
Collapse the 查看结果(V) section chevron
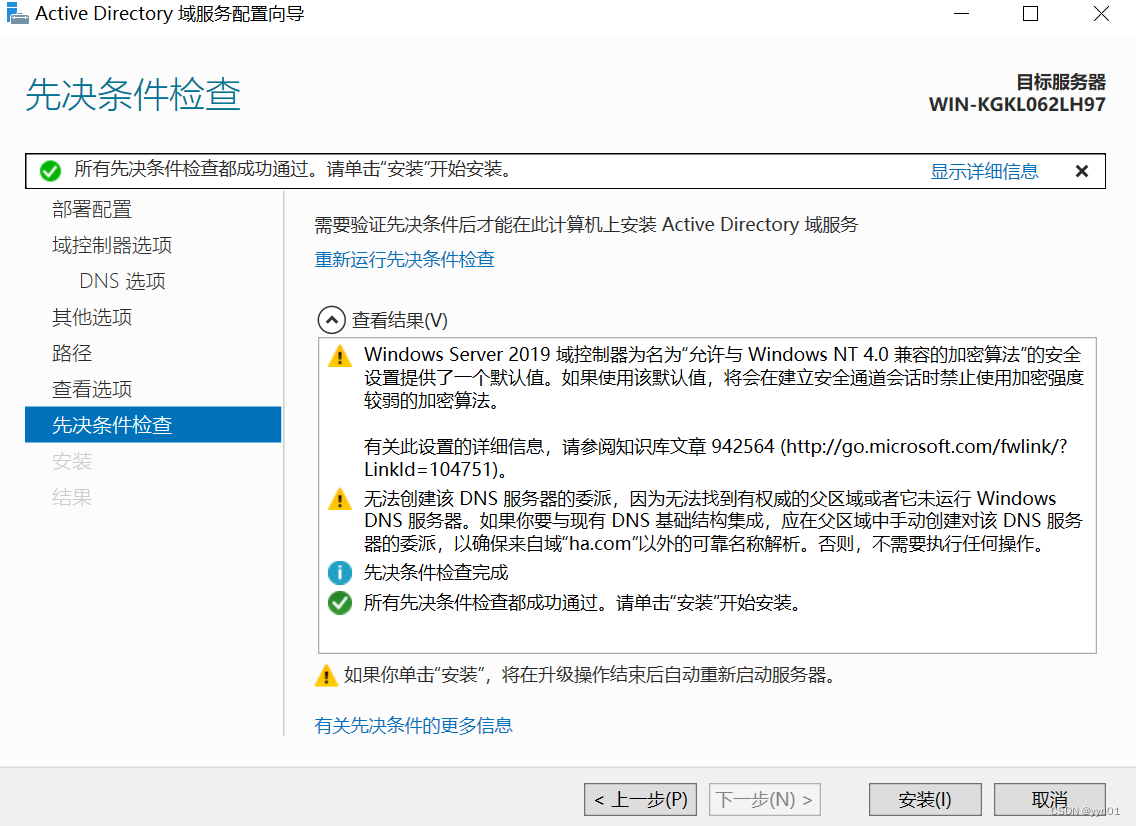click(x=331, y=320)
